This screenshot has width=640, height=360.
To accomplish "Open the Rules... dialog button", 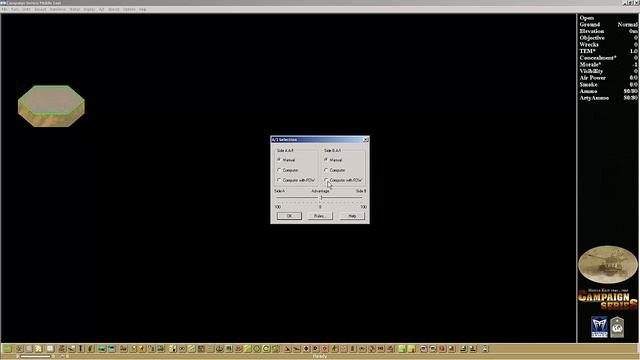I will [320, 216].
